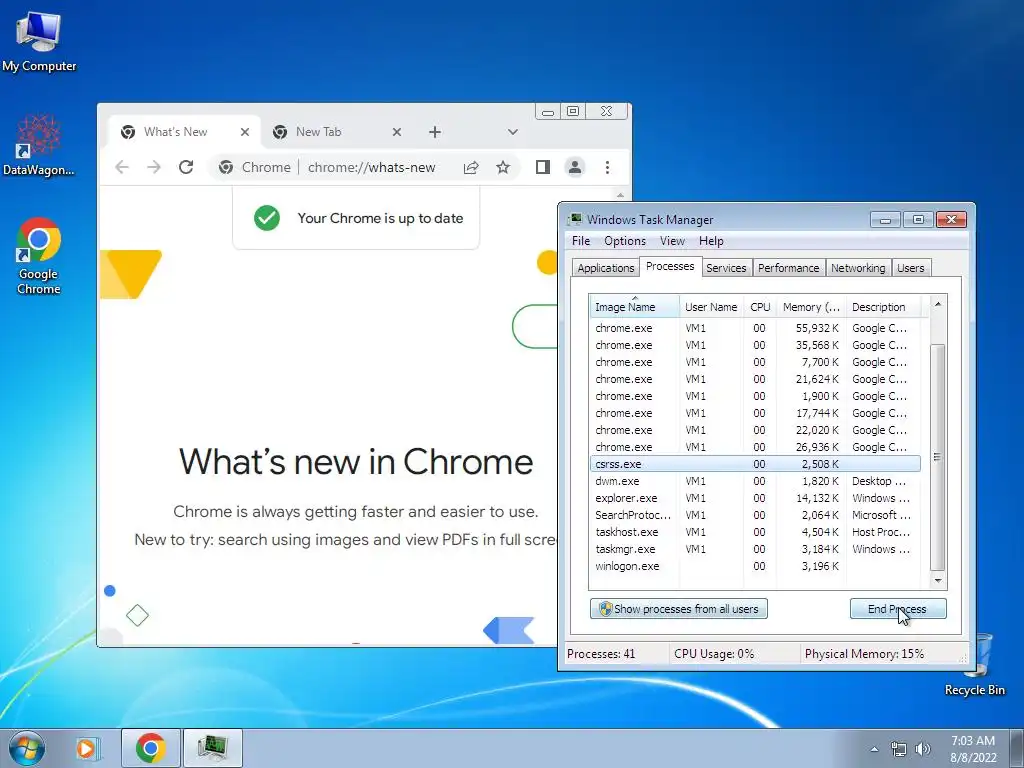Click Show processes from all users

tap(679, 609)
